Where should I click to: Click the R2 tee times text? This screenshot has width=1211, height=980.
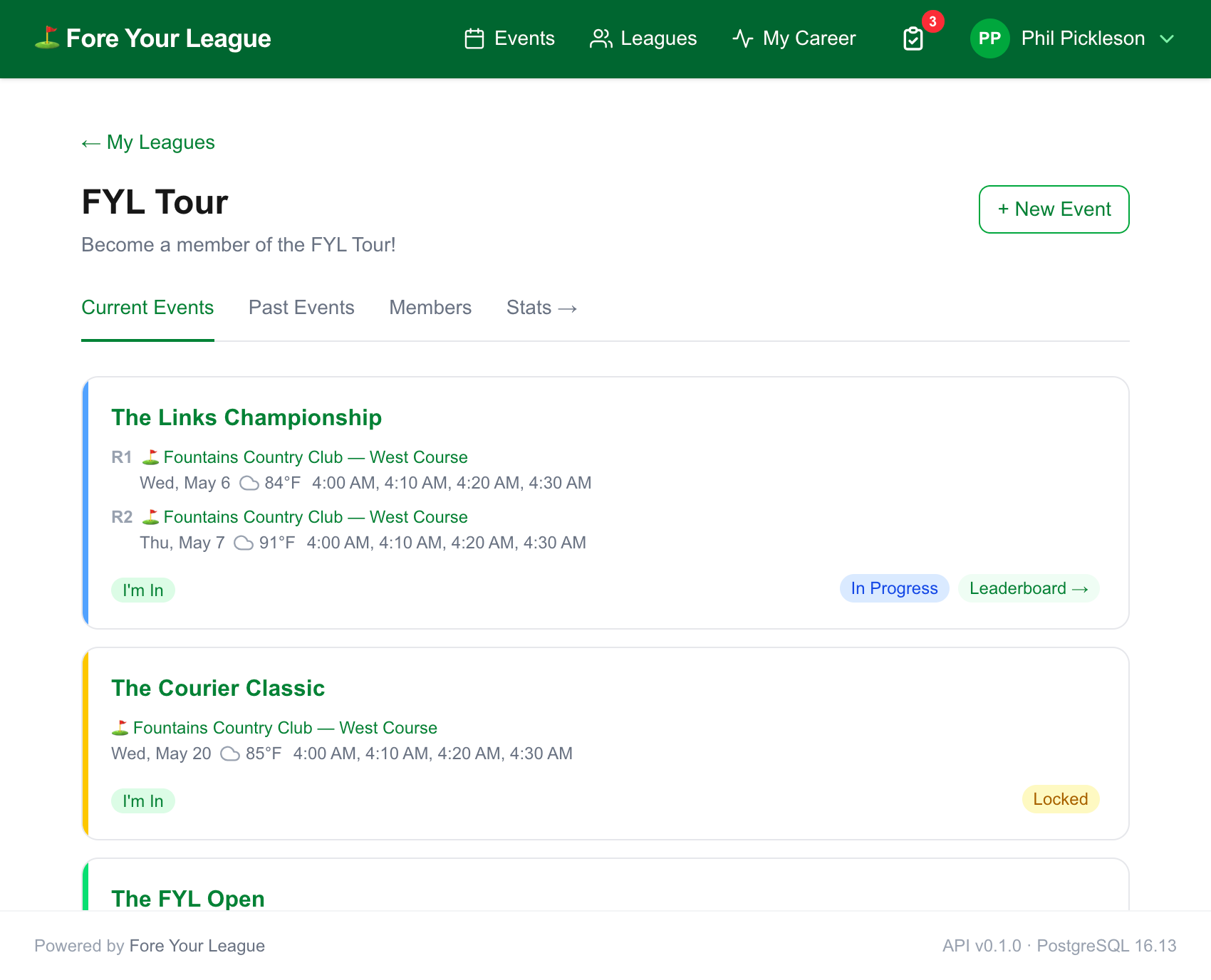pos(447,543)
